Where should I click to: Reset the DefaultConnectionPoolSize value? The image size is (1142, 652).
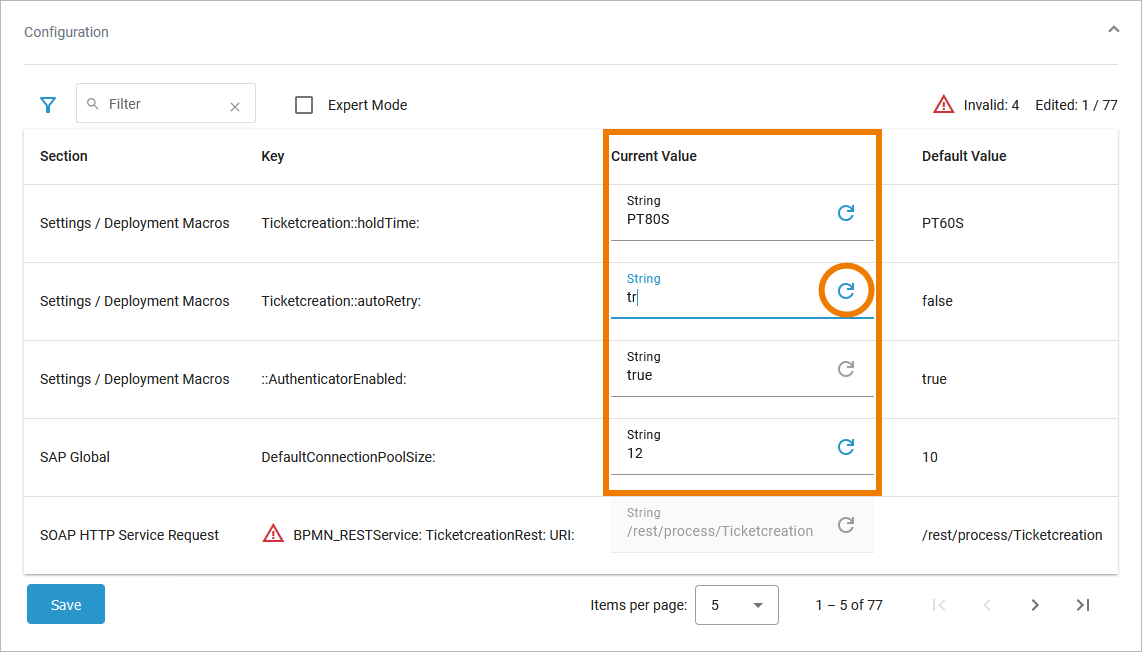(846, 447)
